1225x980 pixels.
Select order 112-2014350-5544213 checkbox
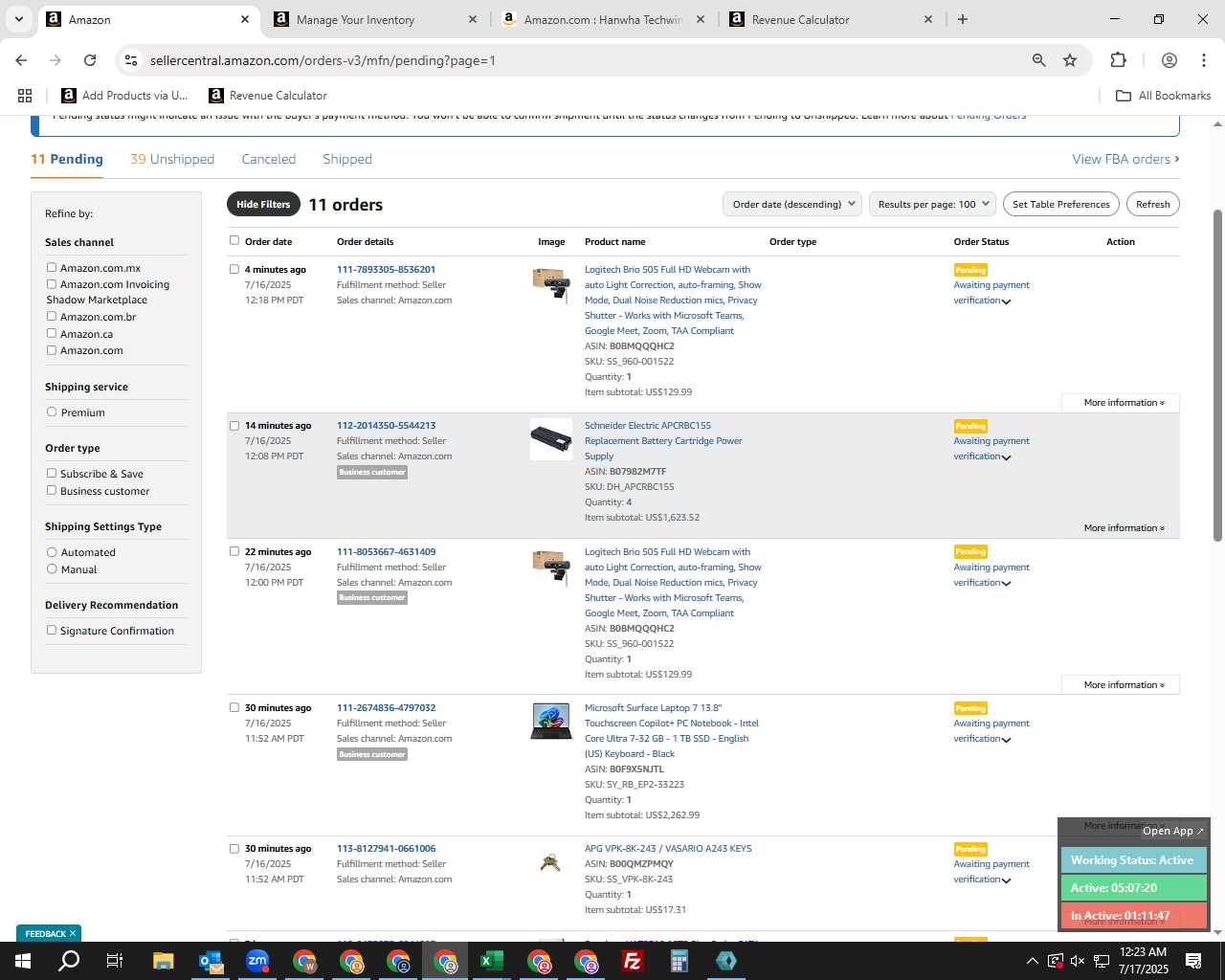coord(234,426)
